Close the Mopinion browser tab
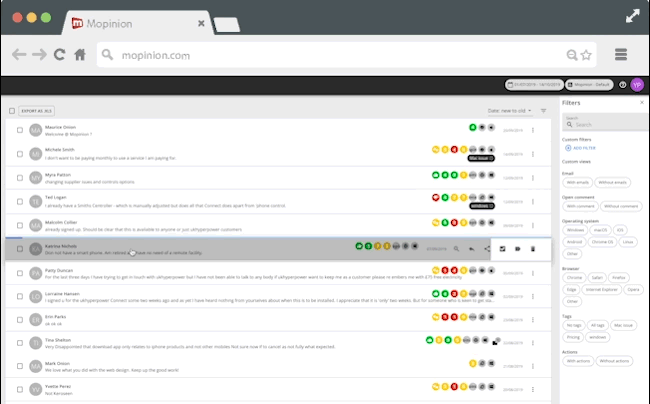 201,23
